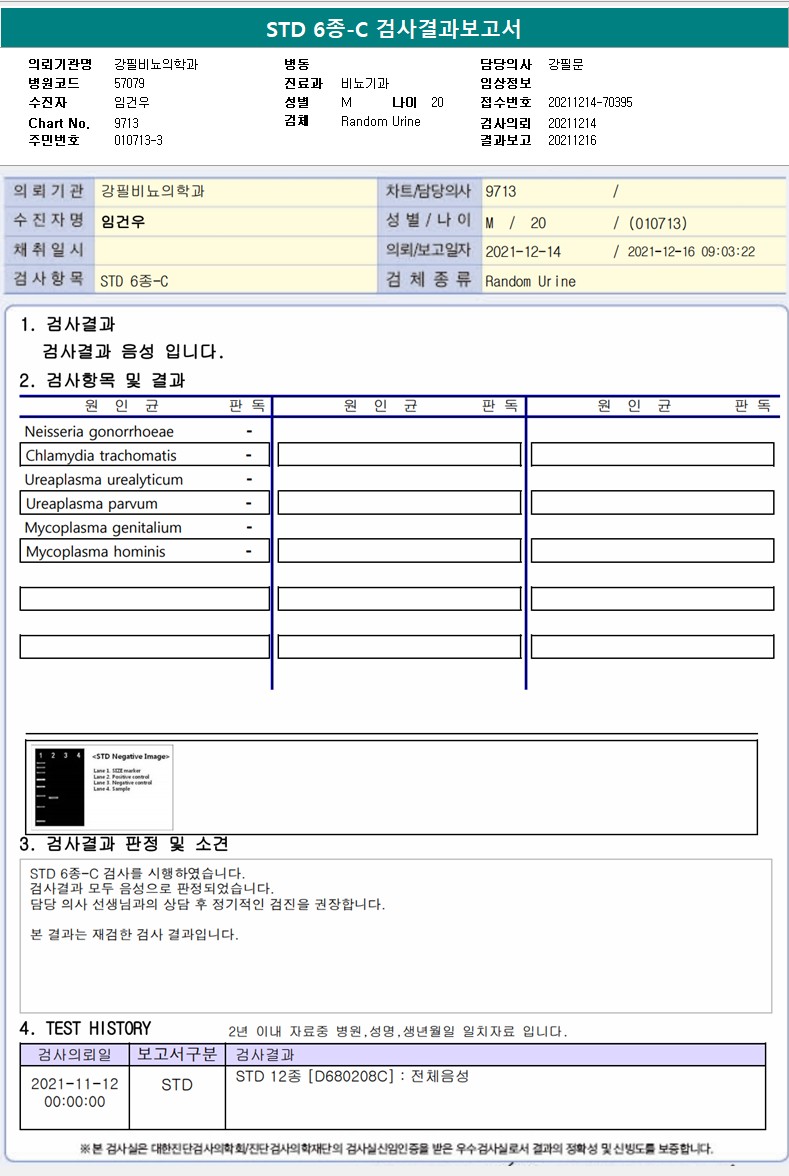Click the "의뢰기관명" label in the top header
This screenshot has width=789, height=1176.
[x=60, y=64]
